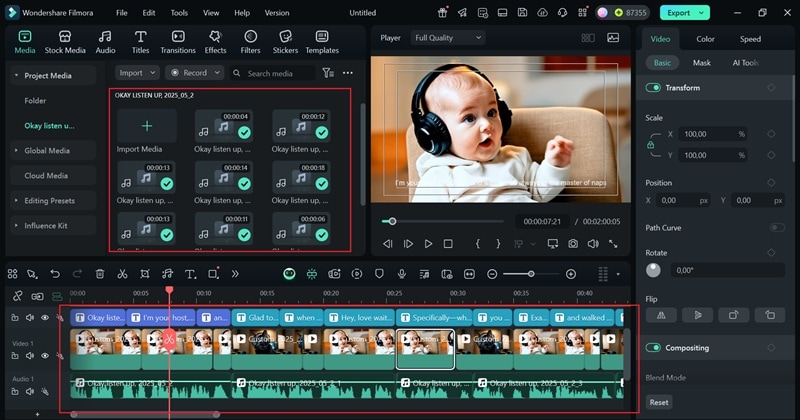Expand the Project Media section

click(x=16, y=76)
